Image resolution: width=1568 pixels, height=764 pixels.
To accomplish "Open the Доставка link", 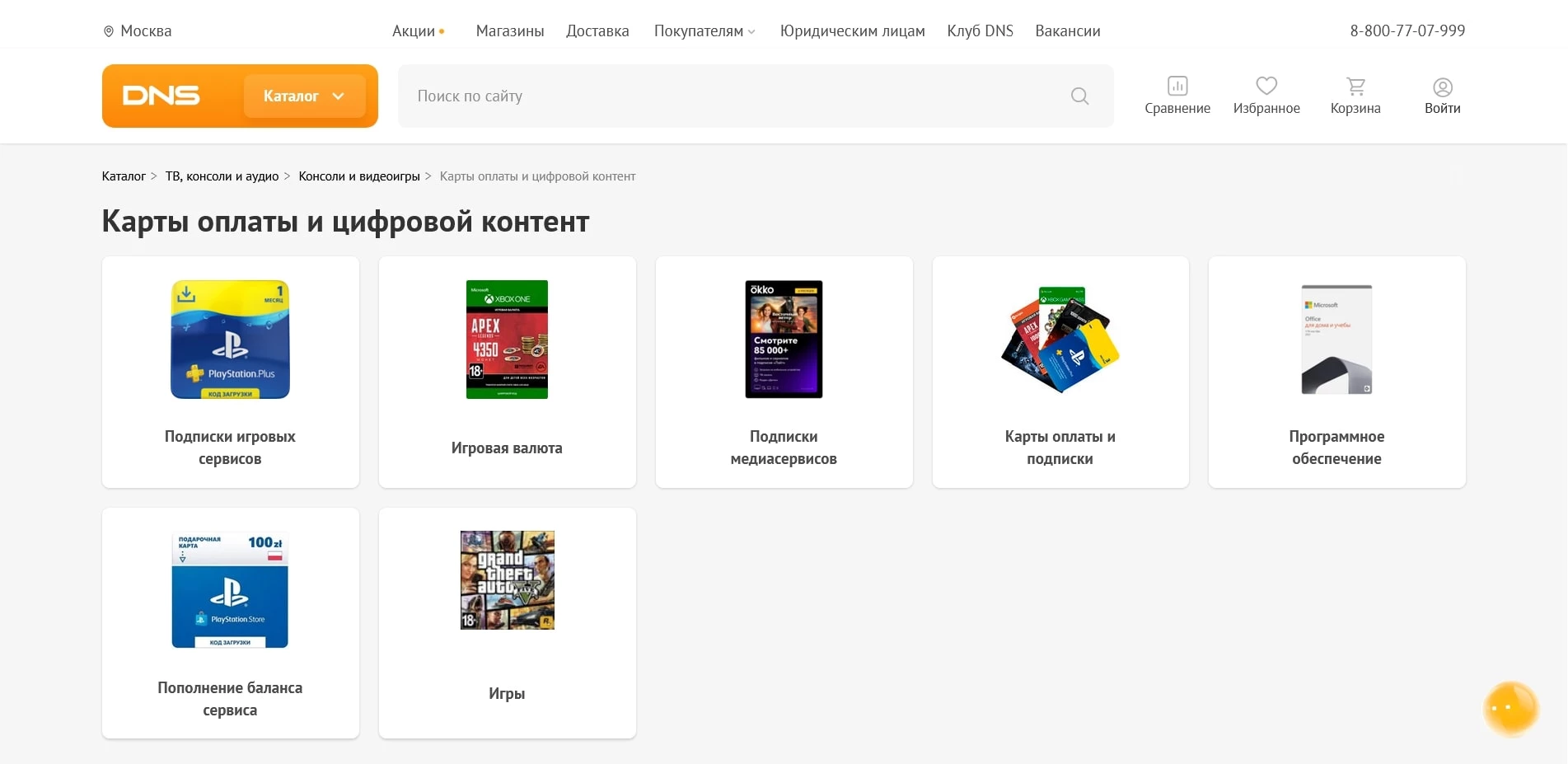I will pyautogui.click(x=597, y=31).
